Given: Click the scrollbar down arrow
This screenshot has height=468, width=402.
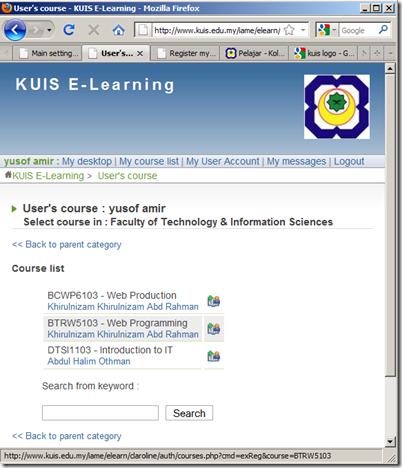Looking at the screenshot, I should point(390,442).
